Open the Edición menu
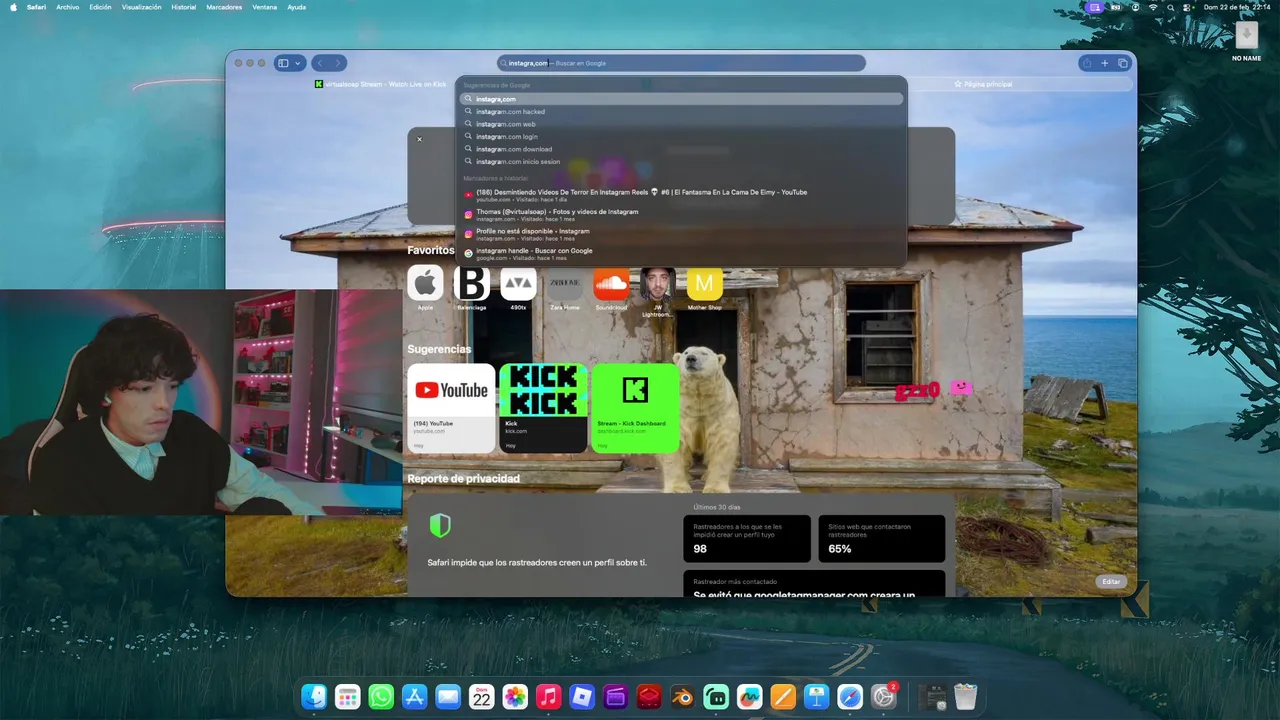This screenshot has width=1280, height=720. (100, 7)
